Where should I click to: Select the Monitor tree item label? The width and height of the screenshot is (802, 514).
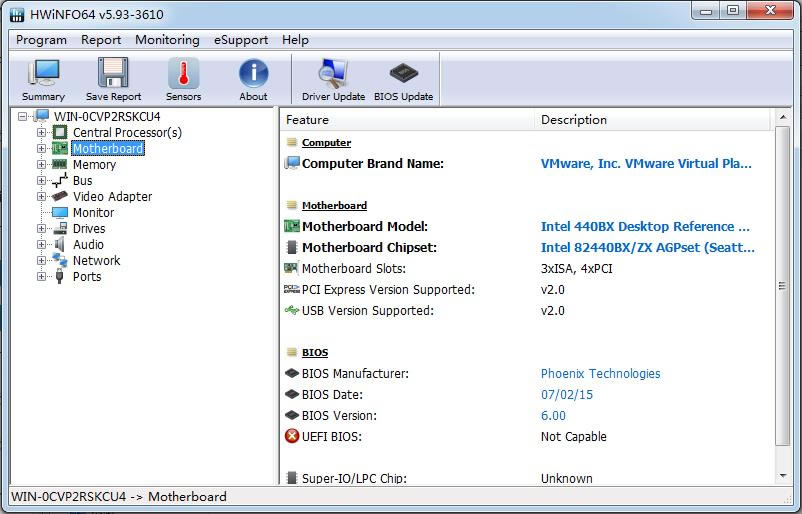coord(94,212)
